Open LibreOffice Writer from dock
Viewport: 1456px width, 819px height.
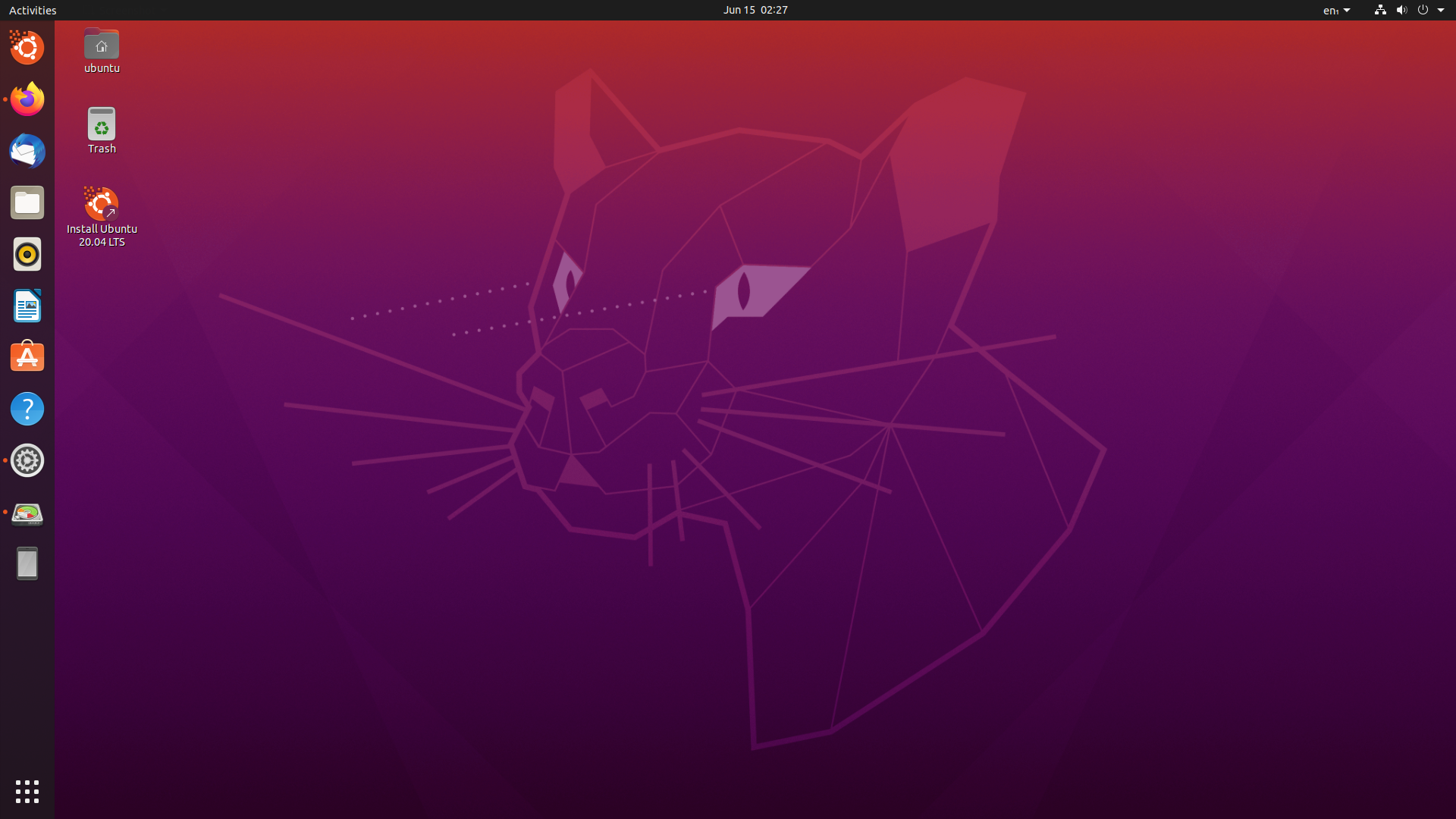tap(27, 306)
